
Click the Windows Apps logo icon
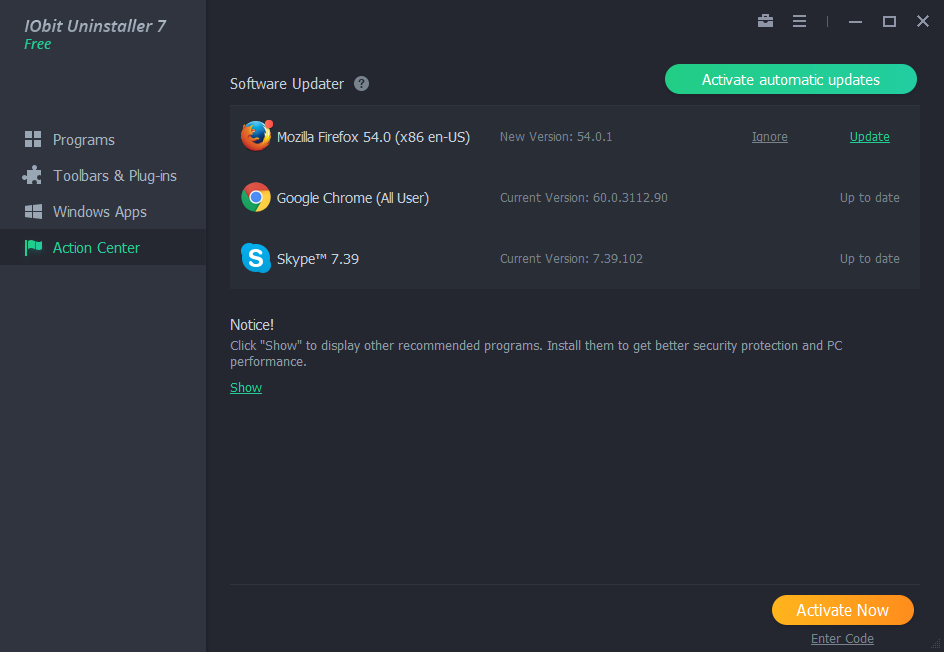[x=33, y=211]
